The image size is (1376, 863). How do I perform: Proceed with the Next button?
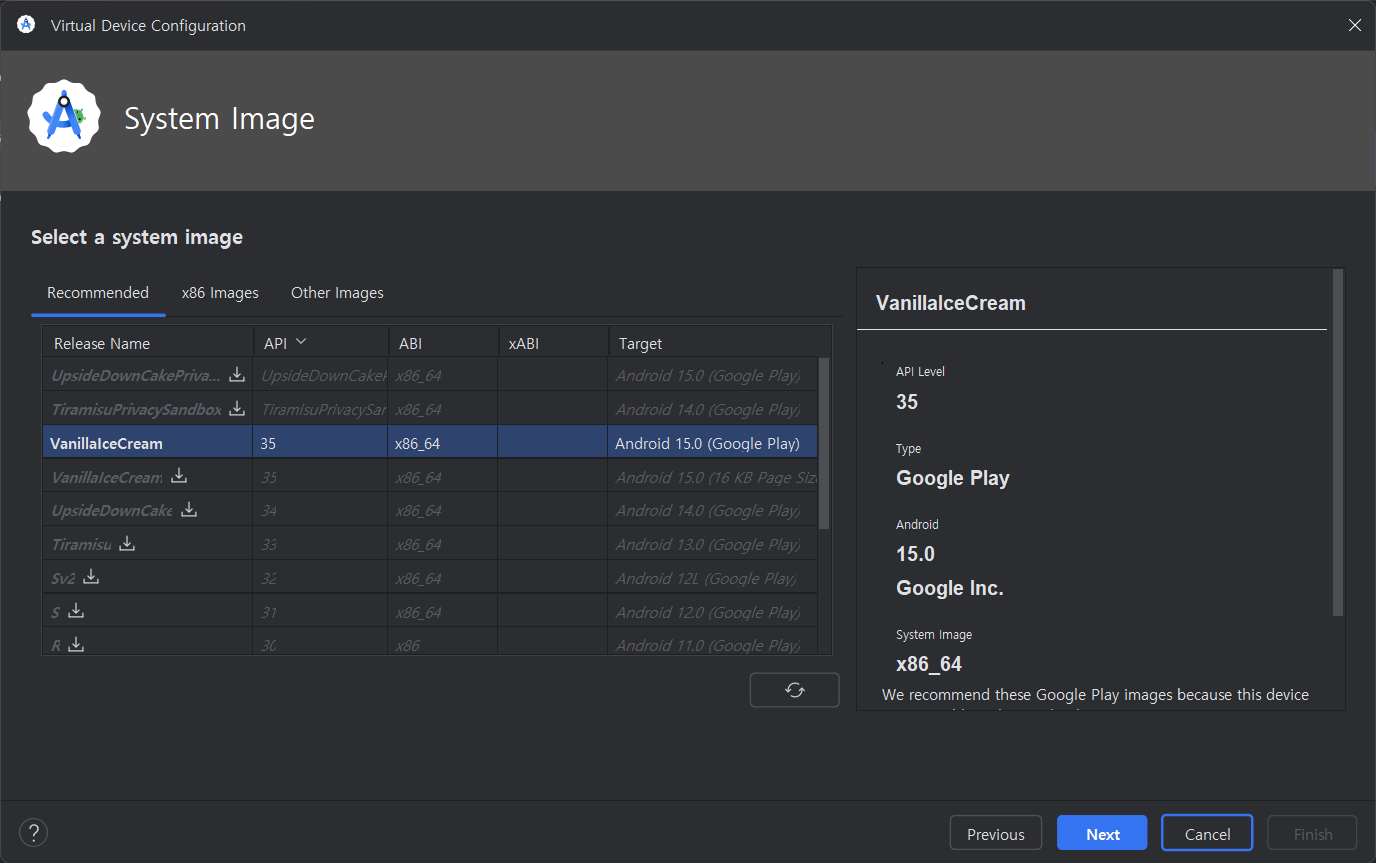tap(1103, 834)
